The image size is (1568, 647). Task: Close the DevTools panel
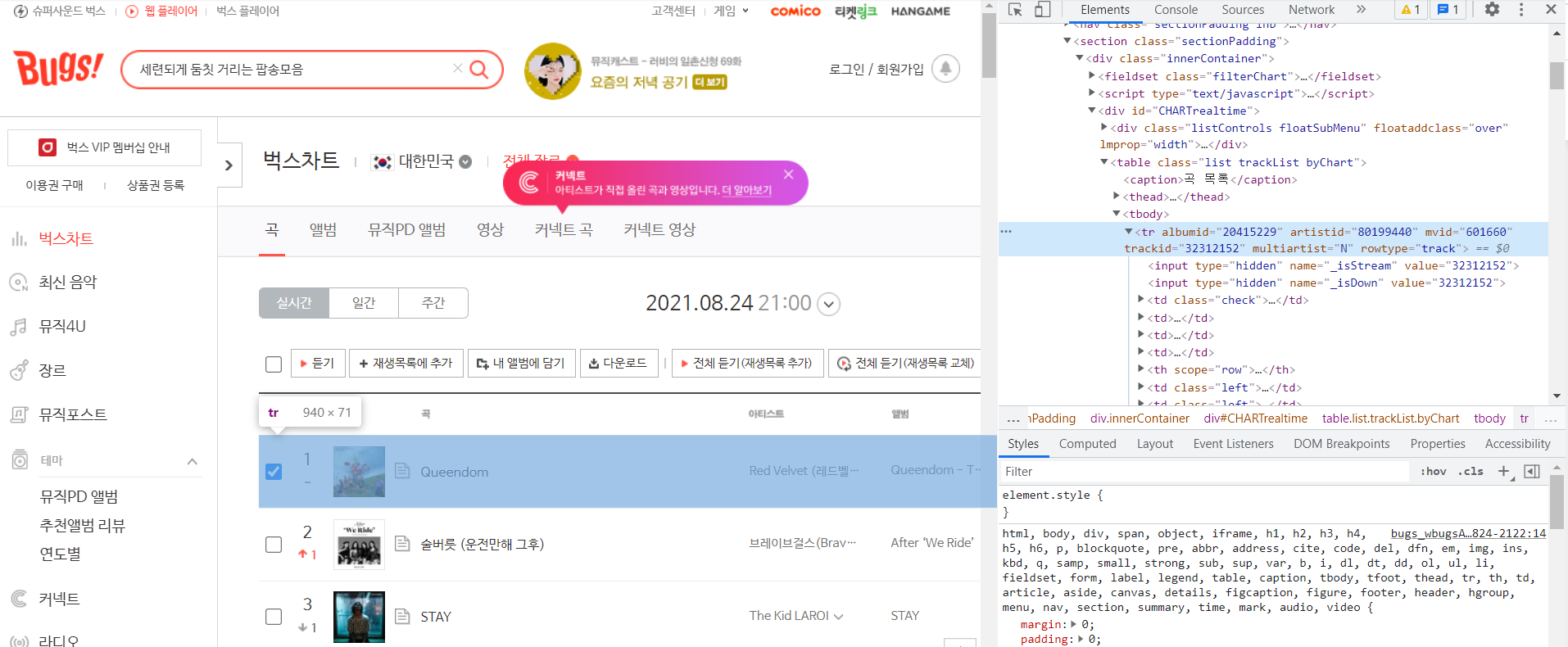point(1551,10)
